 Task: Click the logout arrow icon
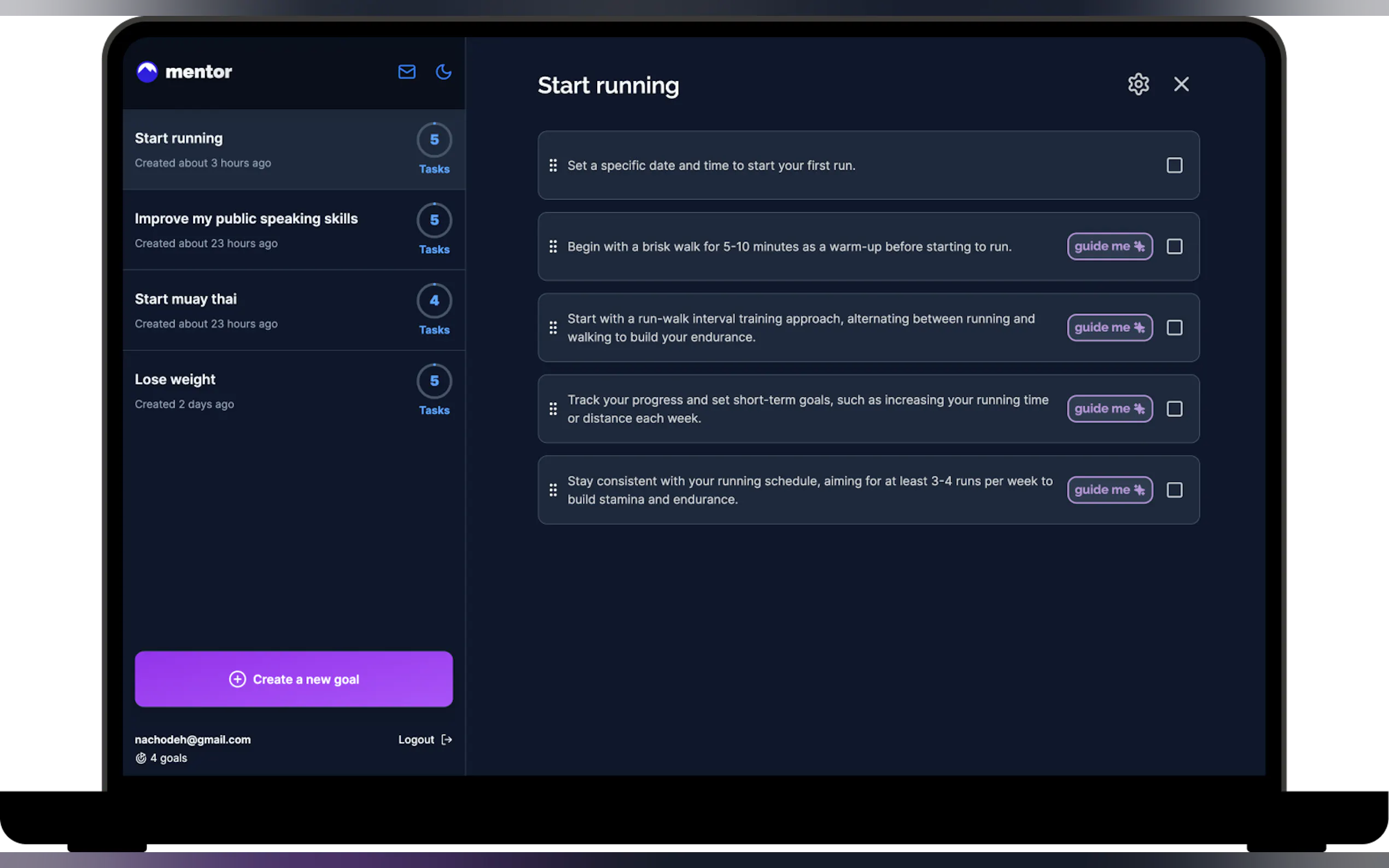pyautogui.click(x=447, y=740)
